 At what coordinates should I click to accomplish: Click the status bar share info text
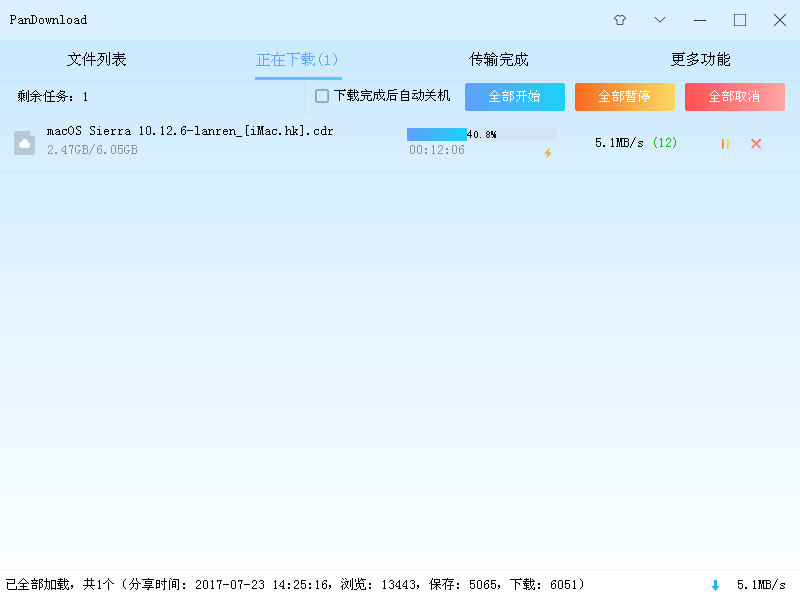[x=295, y=584]
